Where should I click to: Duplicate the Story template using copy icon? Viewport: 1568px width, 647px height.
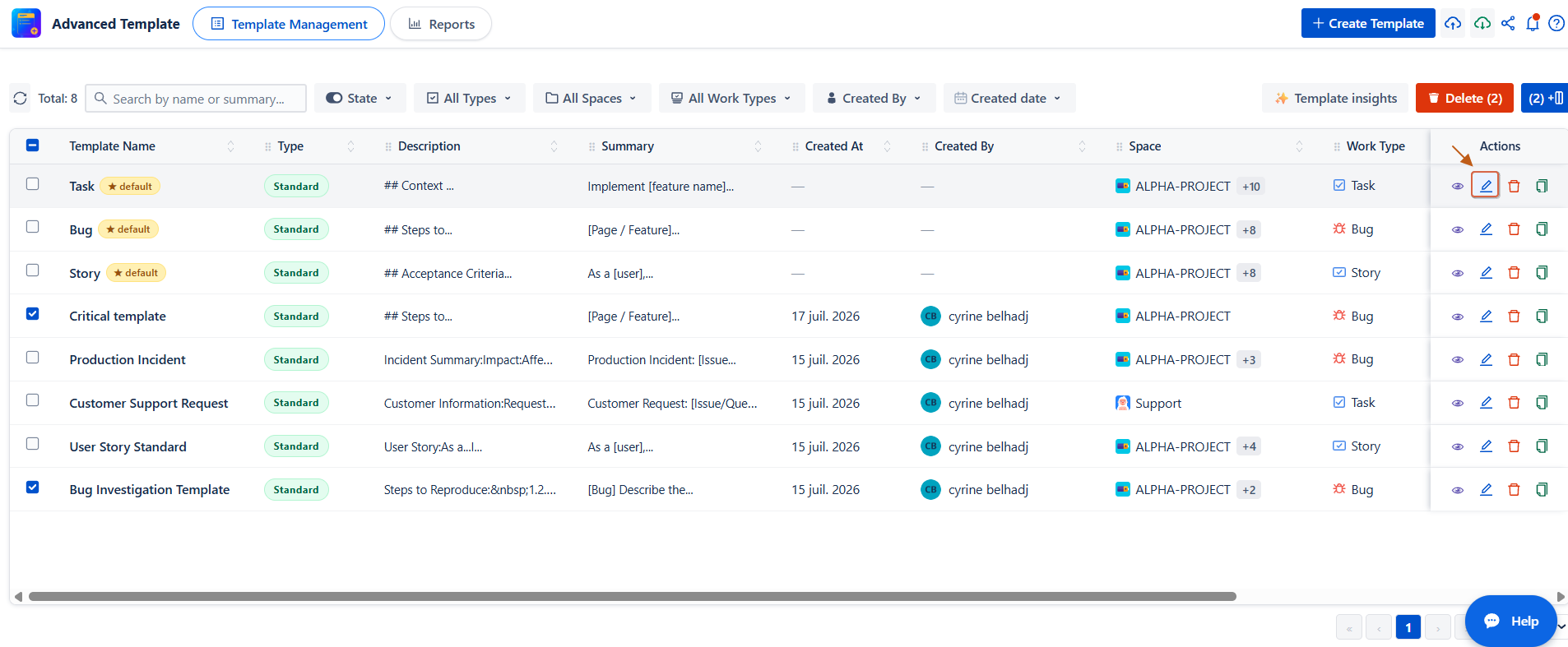pos(1542,273)
